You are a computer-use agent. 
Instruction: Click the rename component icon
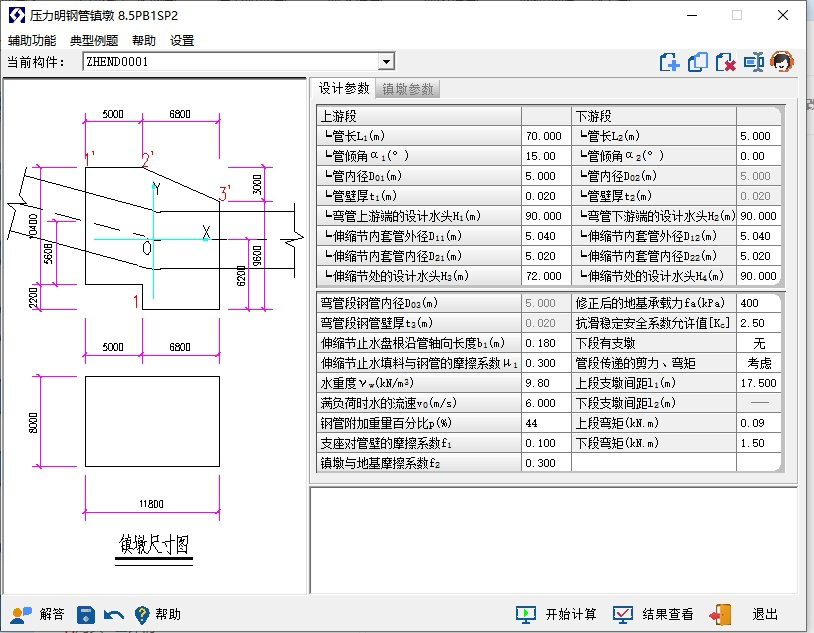[x=754, y=62]
